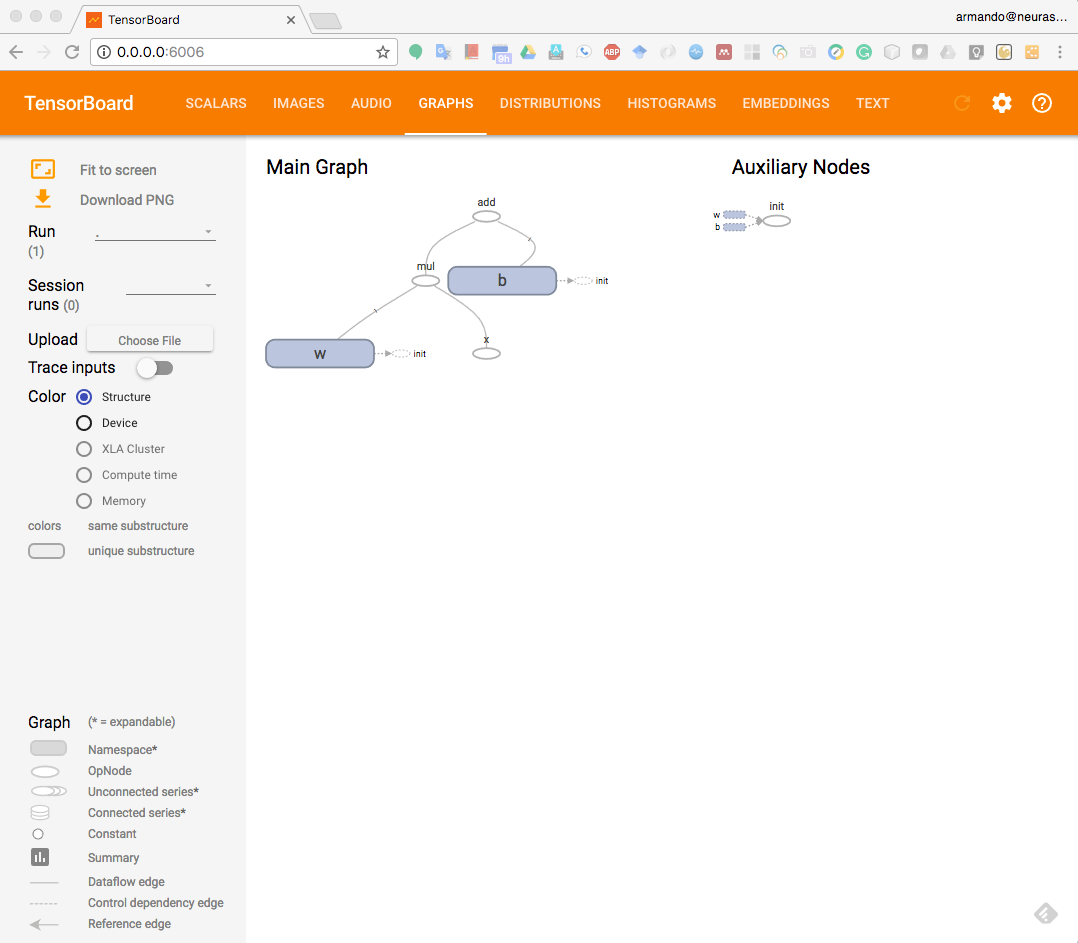Viewport: 1078px width, 943px height.
Task: Open the Run dropdown
Action: (x=155, y=232)
